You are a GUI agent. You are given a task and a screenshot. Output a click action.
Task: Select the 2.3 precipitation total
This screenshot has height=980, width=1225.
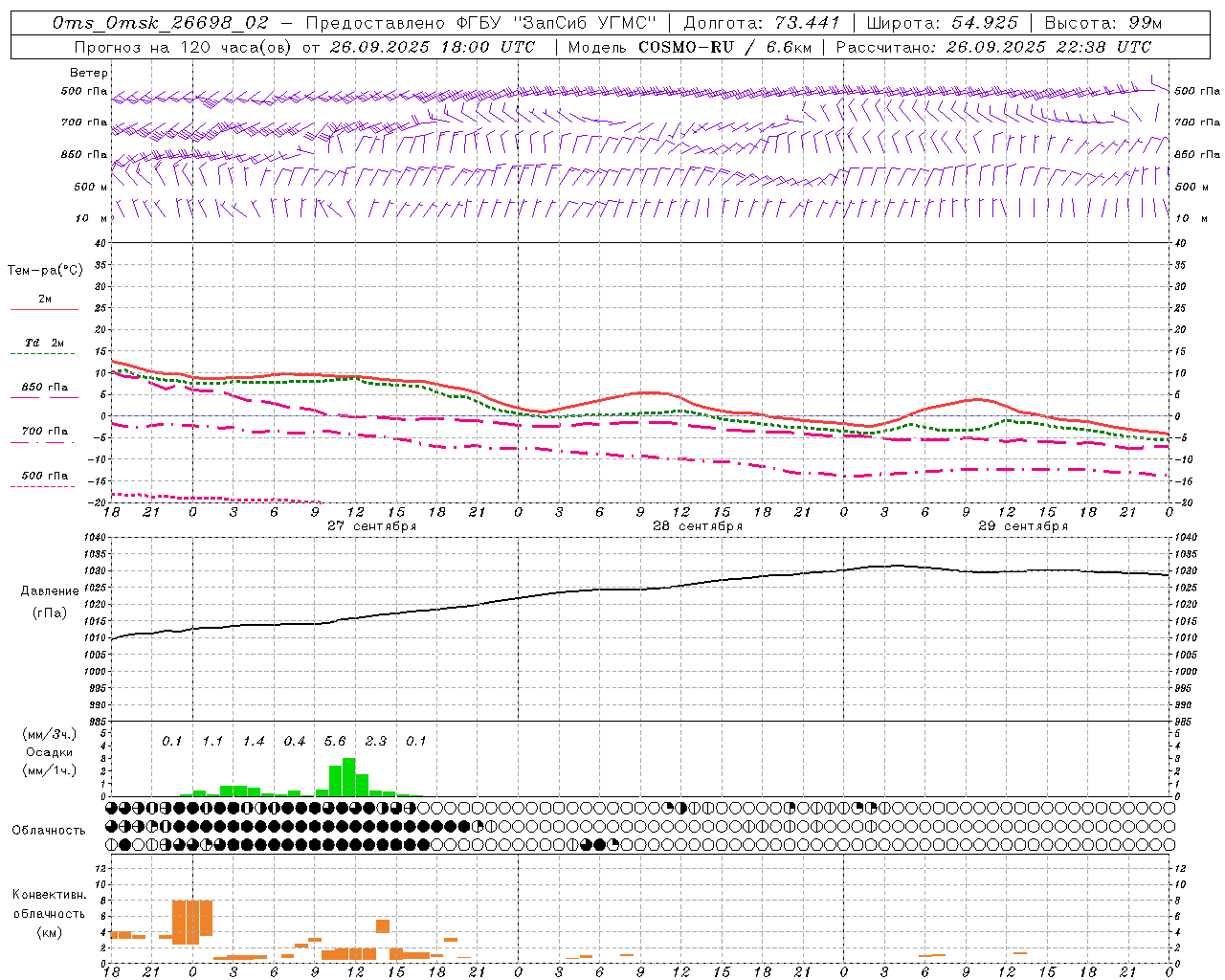point(376,742)
